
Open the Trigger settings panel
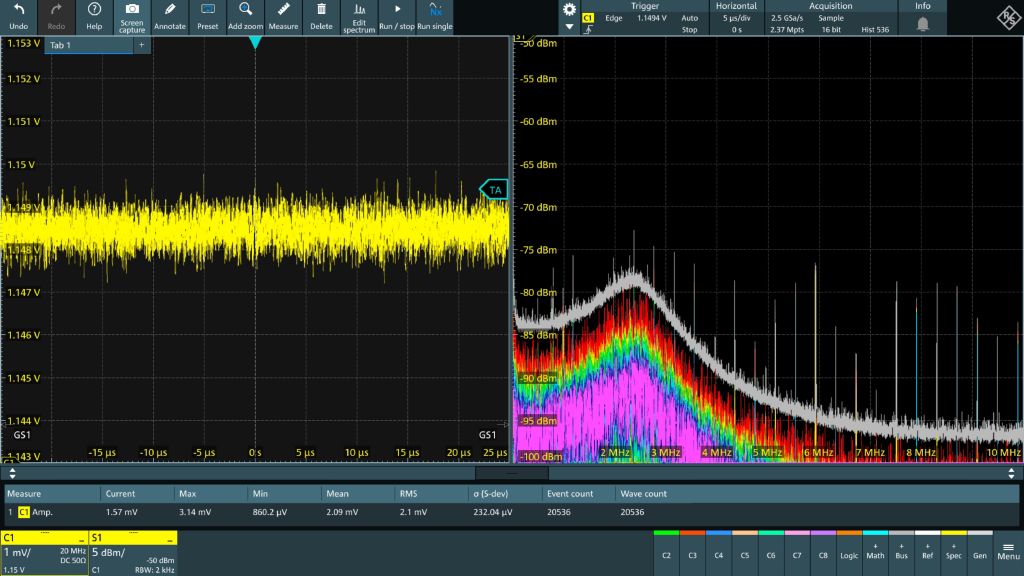pos(644,18)
